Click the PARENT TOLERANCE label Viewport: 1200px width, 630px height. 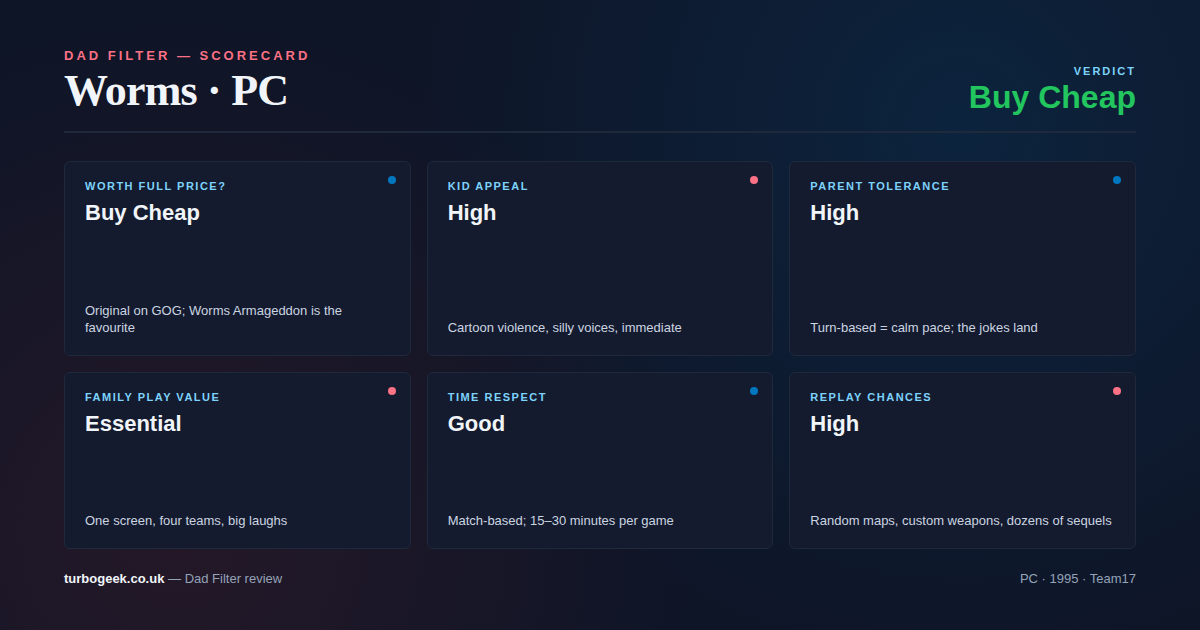[x=880, y=186]
